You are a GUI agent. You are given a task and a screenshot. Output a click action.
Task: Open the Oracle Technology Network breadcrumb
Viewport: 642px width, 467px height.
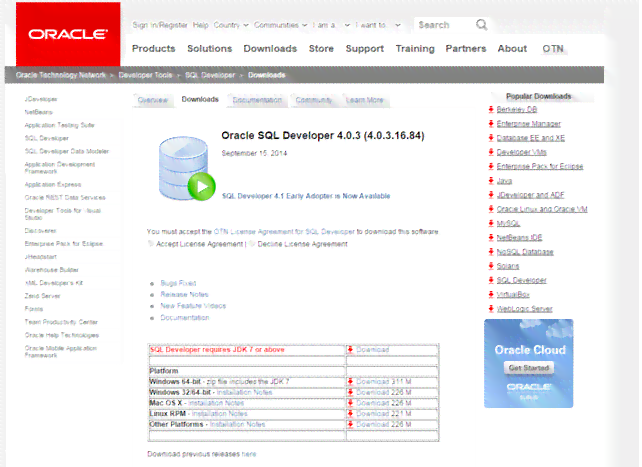click(x=61, y=75)
